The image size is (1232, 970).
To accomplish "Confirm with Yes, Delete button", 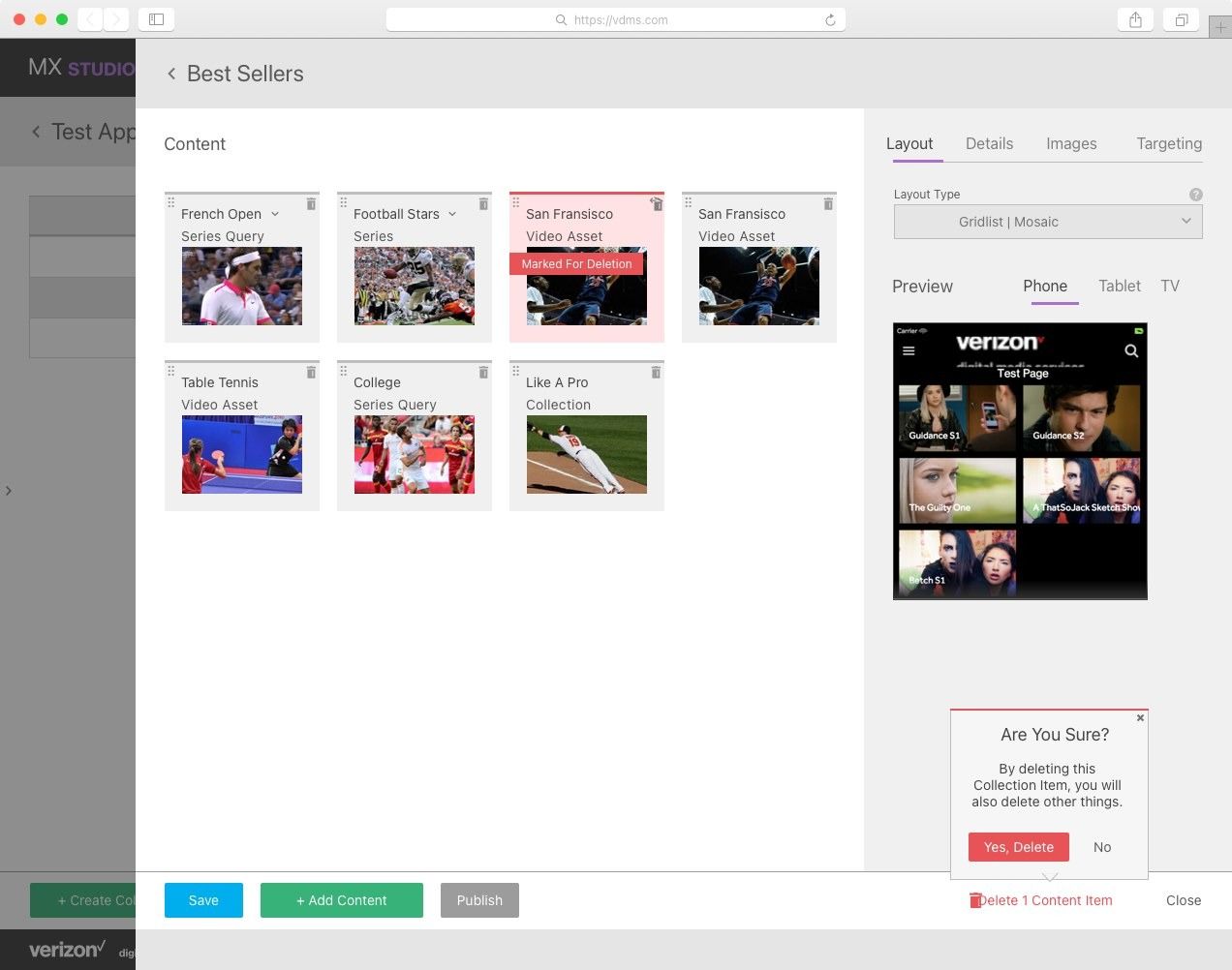I will pos(1019,847).
